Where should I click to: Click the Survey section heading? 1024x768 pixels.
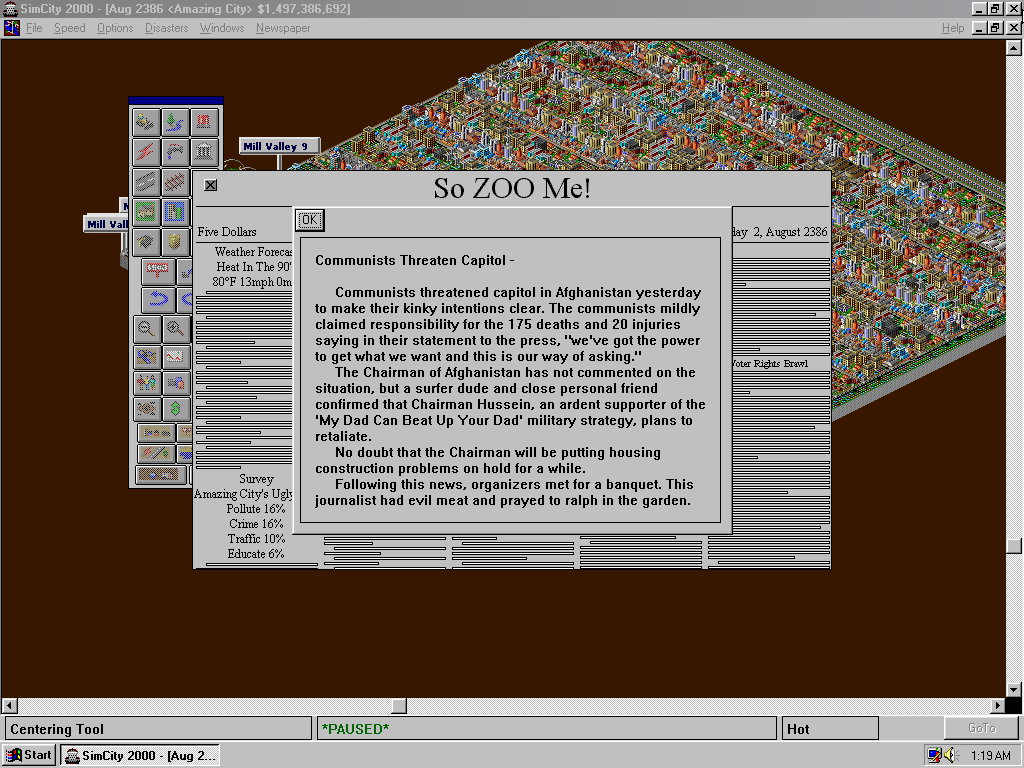(256, 479)
